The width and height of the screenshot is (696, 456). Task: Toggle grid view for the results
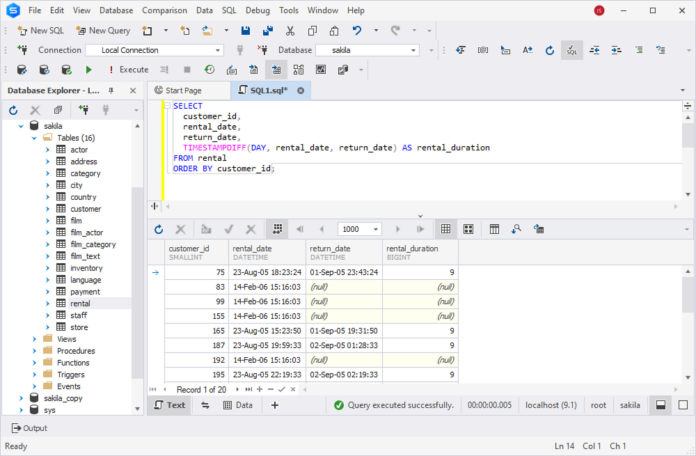coord(445,229)
